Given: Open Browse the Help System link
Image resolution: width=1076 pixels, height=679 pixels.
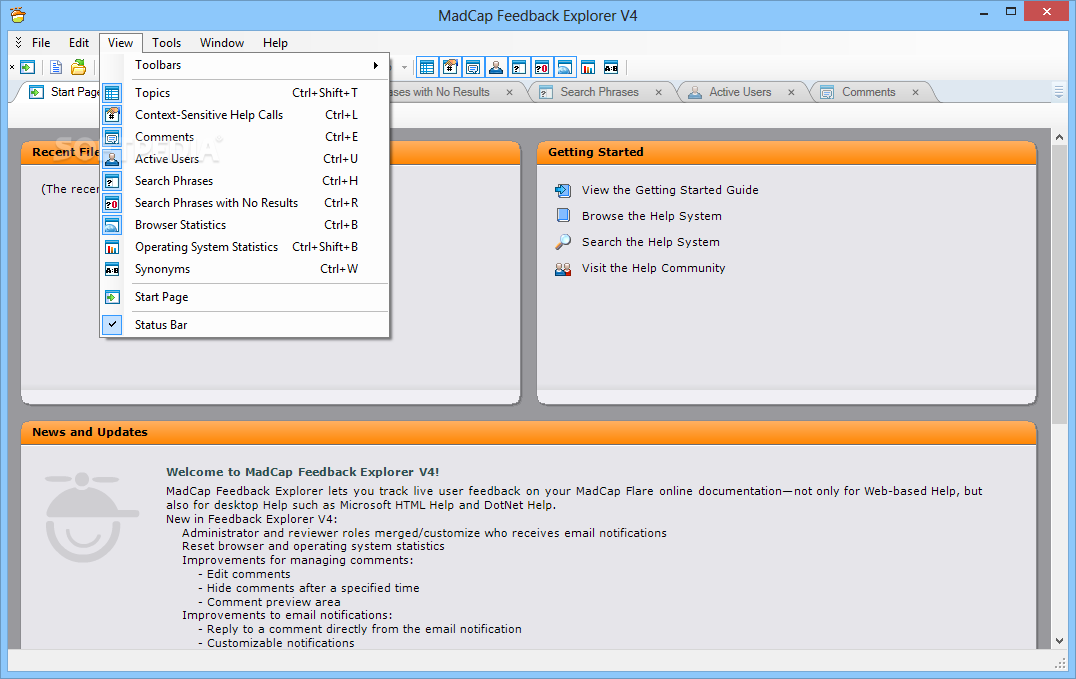Looking at the screenshot, I should coord(652,216).
